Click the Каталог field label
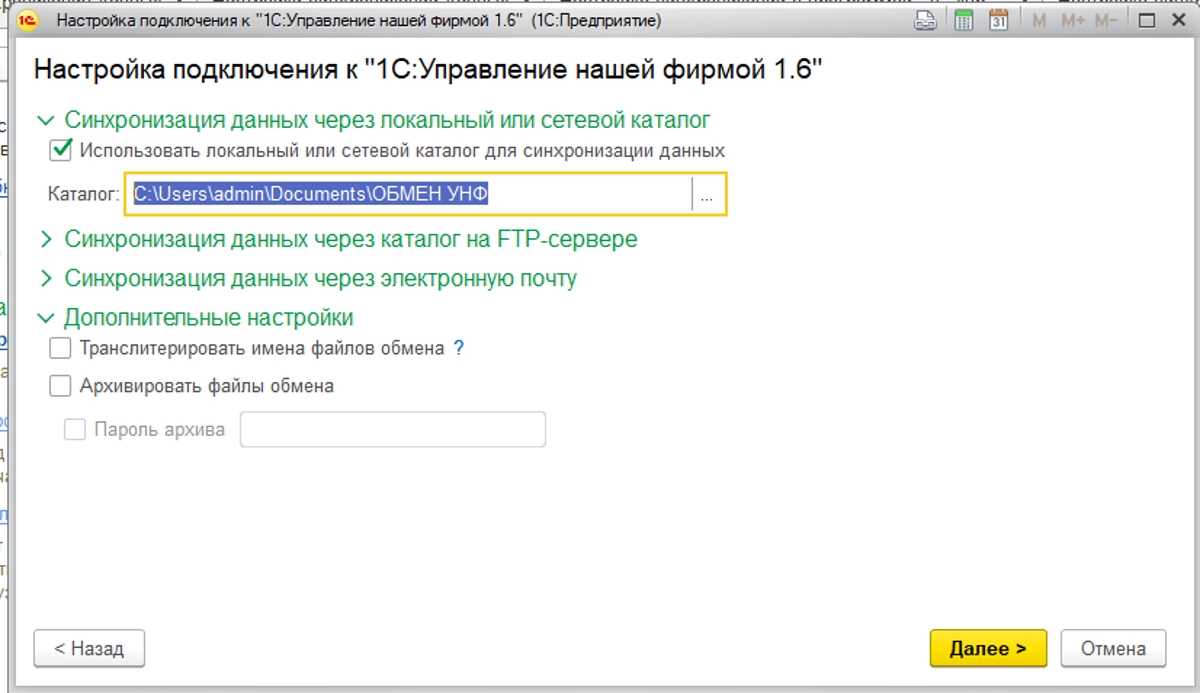 tap(83, 195)
